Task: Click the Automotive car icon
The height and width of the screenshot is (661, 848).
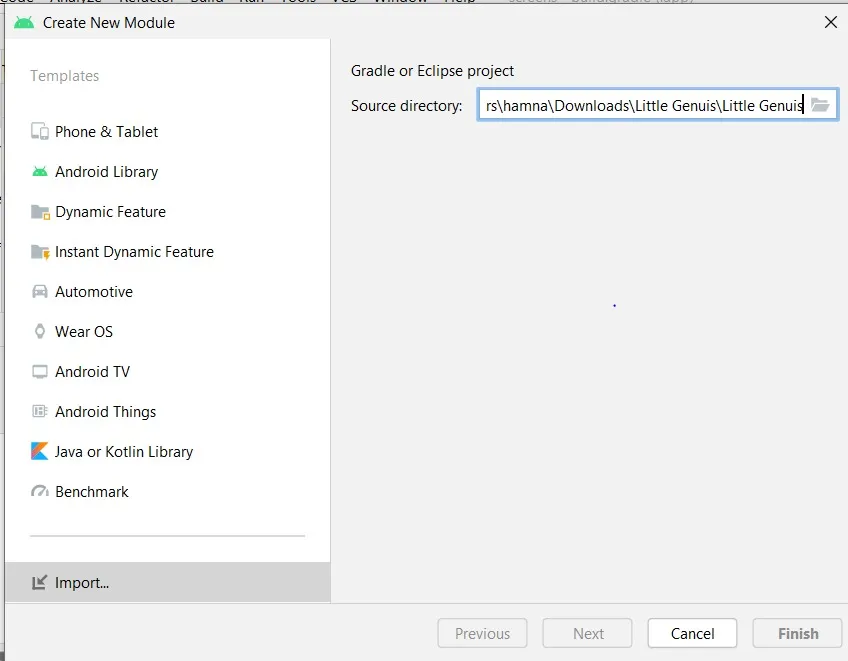Action: [x=40, y=292]
